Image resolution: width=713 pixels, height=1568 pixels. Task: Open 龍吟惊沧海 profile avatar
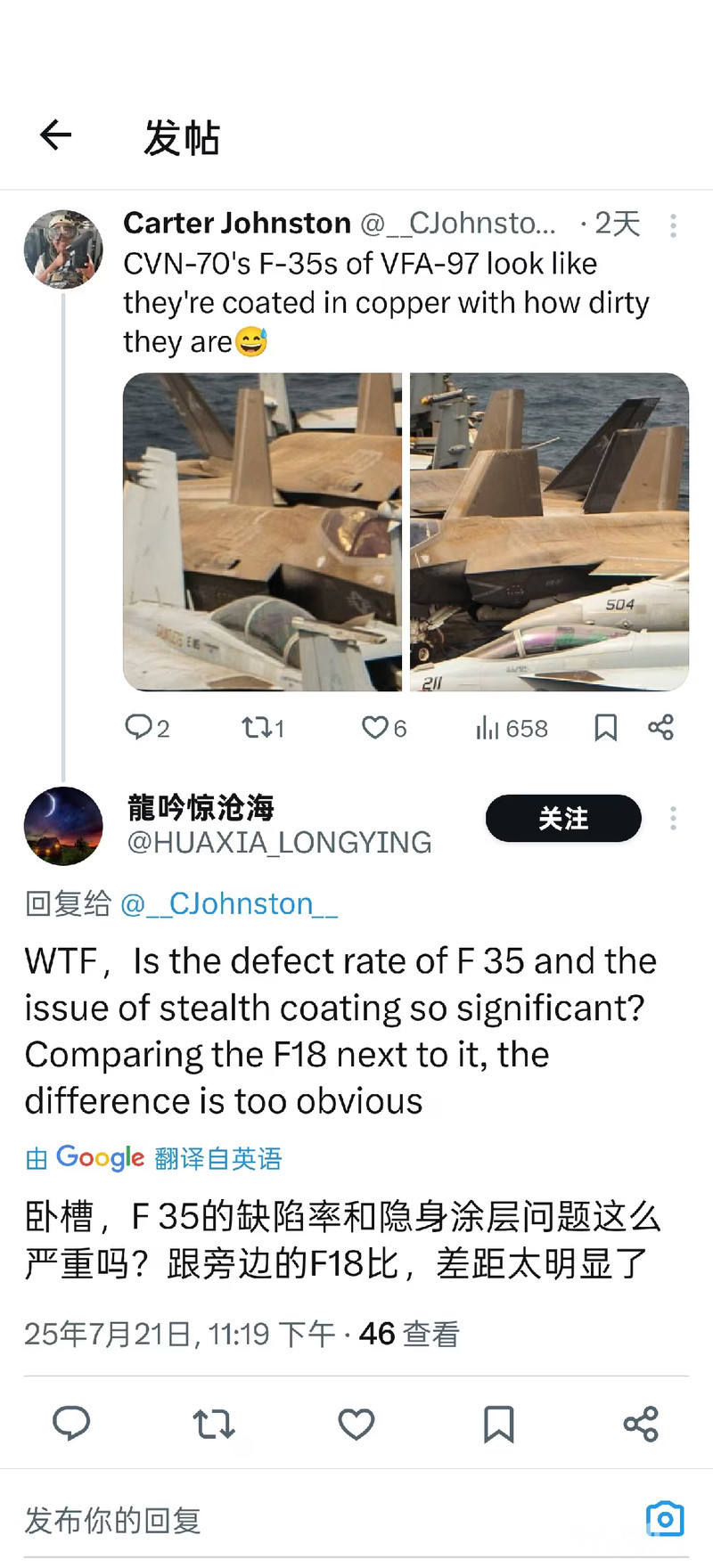(63, 826)
